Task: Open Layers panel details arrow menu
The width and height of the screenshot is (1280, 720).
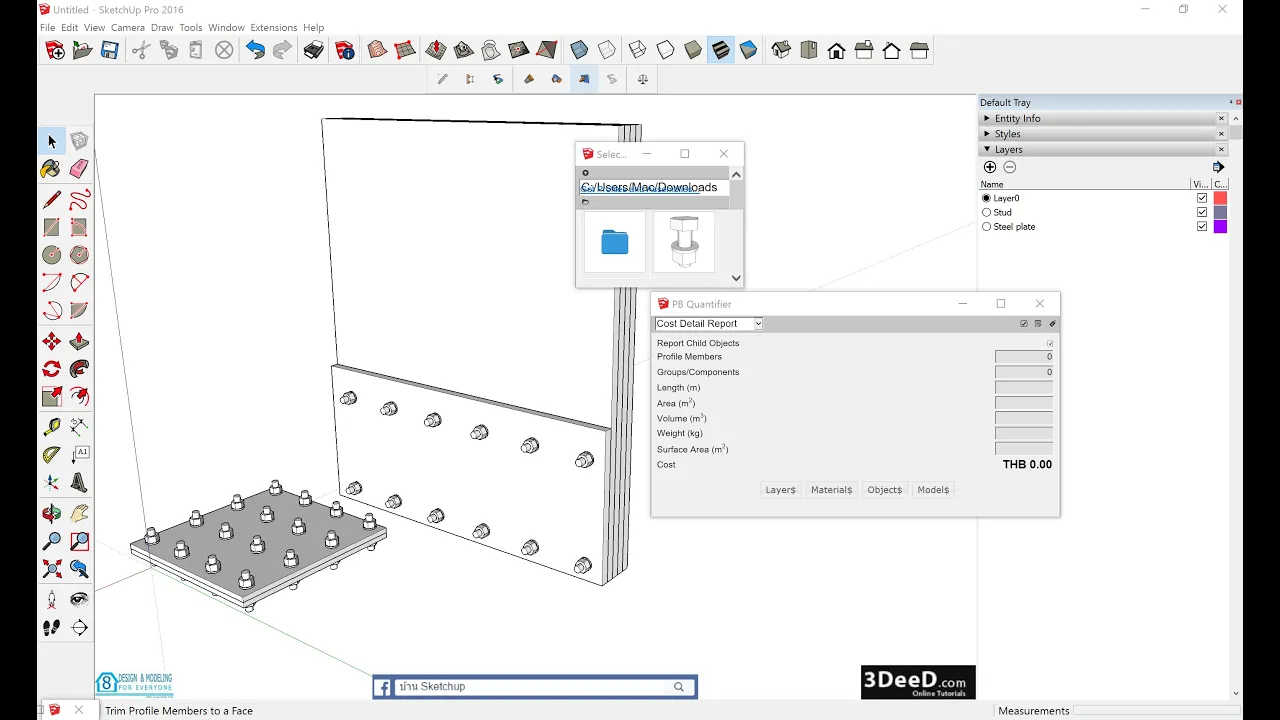Action: click(x=1218, y=167)
